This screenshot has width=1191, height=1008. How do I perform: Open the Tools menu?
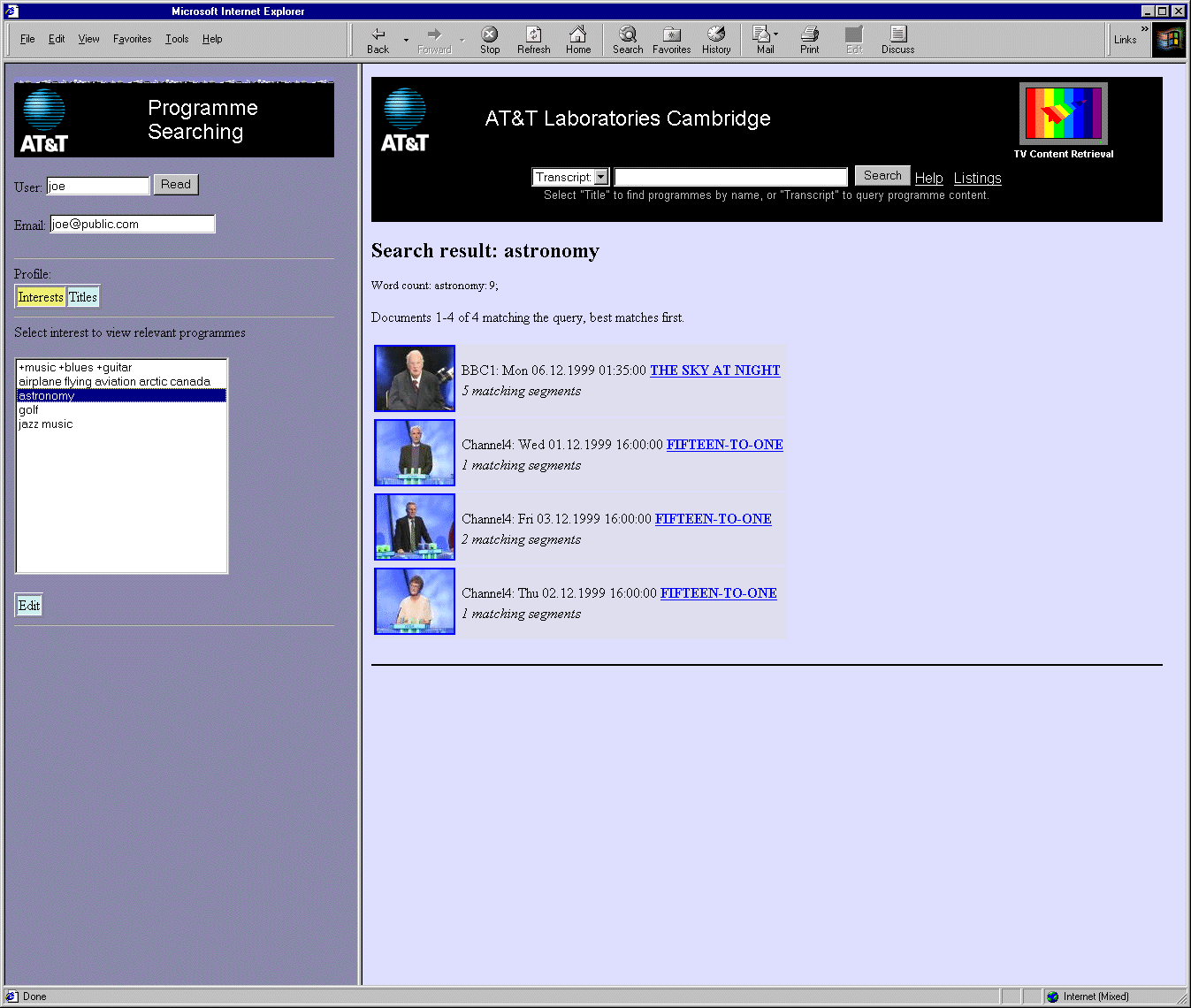(x=177, y=39)
